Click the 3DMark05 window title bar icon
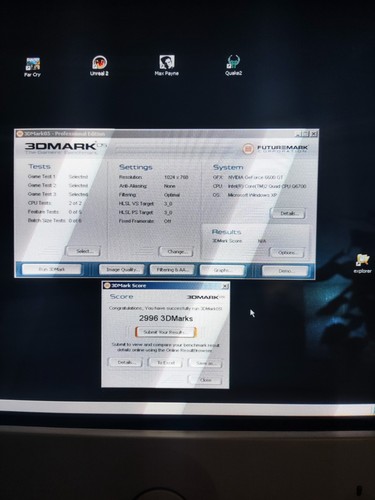The height and width of the screenshot is (500, 375). pyautogui.click(x=20, y=134)
